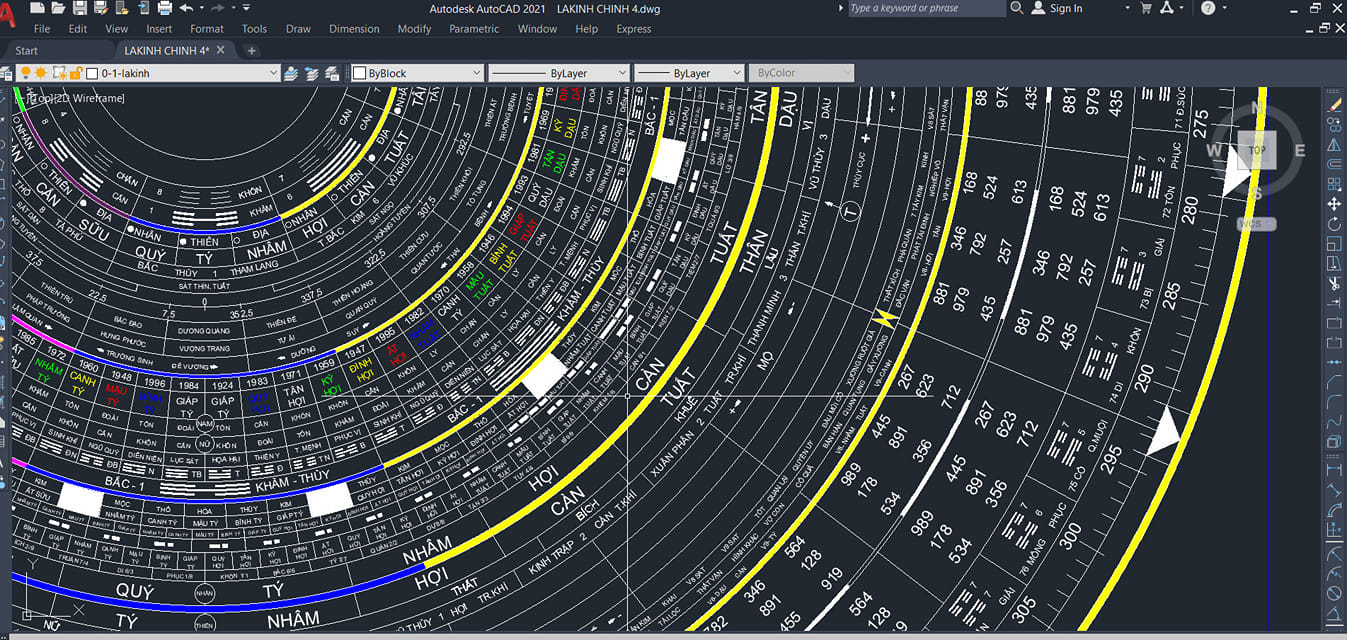Expand the 0-1-lakinh layer dropdown

(x=273, y=73)
